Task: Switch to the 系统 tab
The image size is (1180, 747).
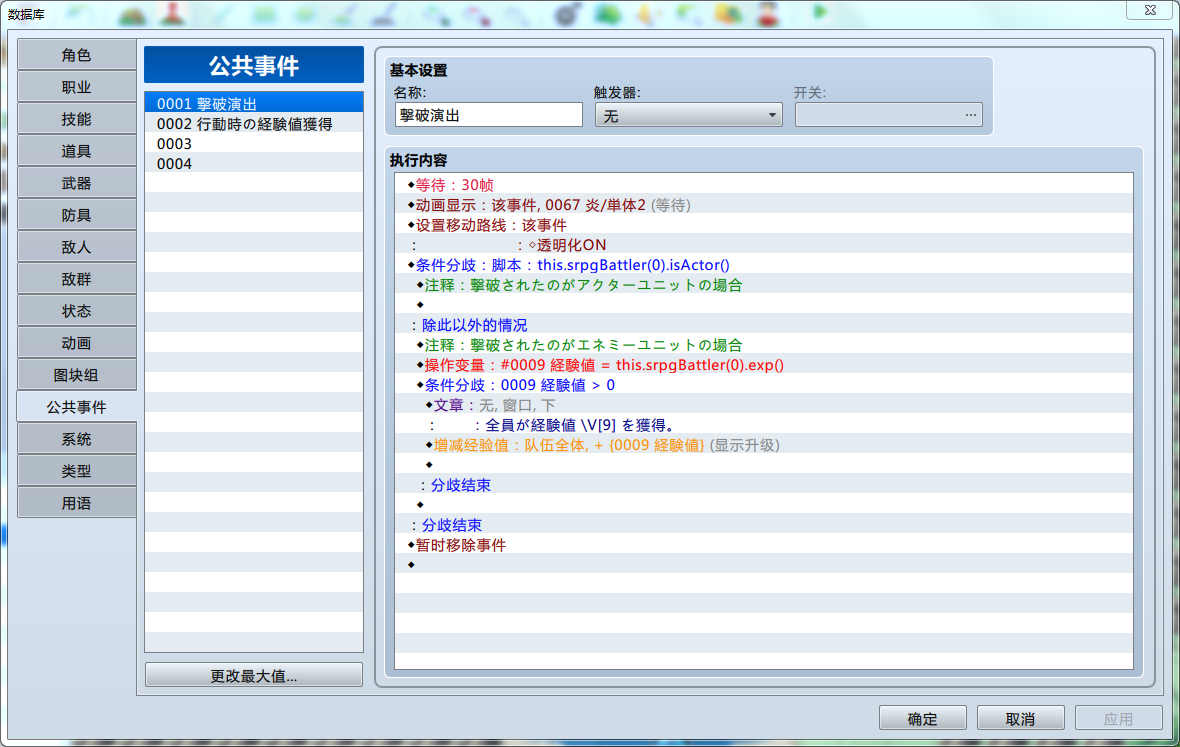Action: tap(76, 439)
